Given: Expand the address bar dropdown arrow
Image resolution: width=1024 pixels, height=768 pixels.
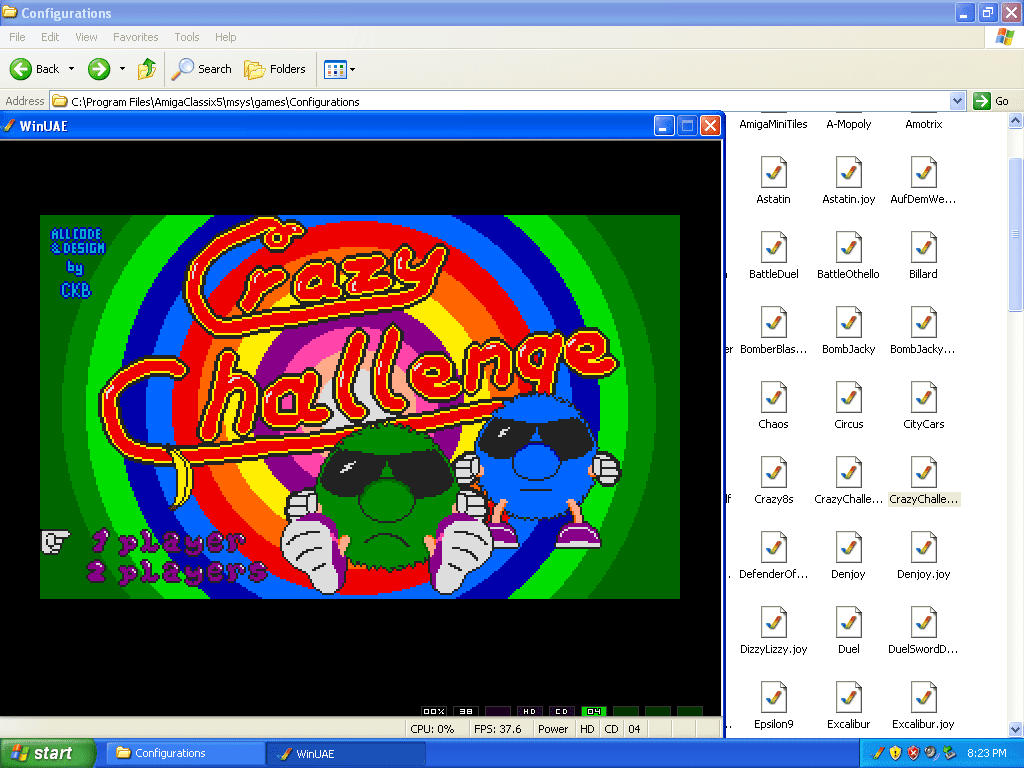Looking at the screenshot, I should (957, 101).
